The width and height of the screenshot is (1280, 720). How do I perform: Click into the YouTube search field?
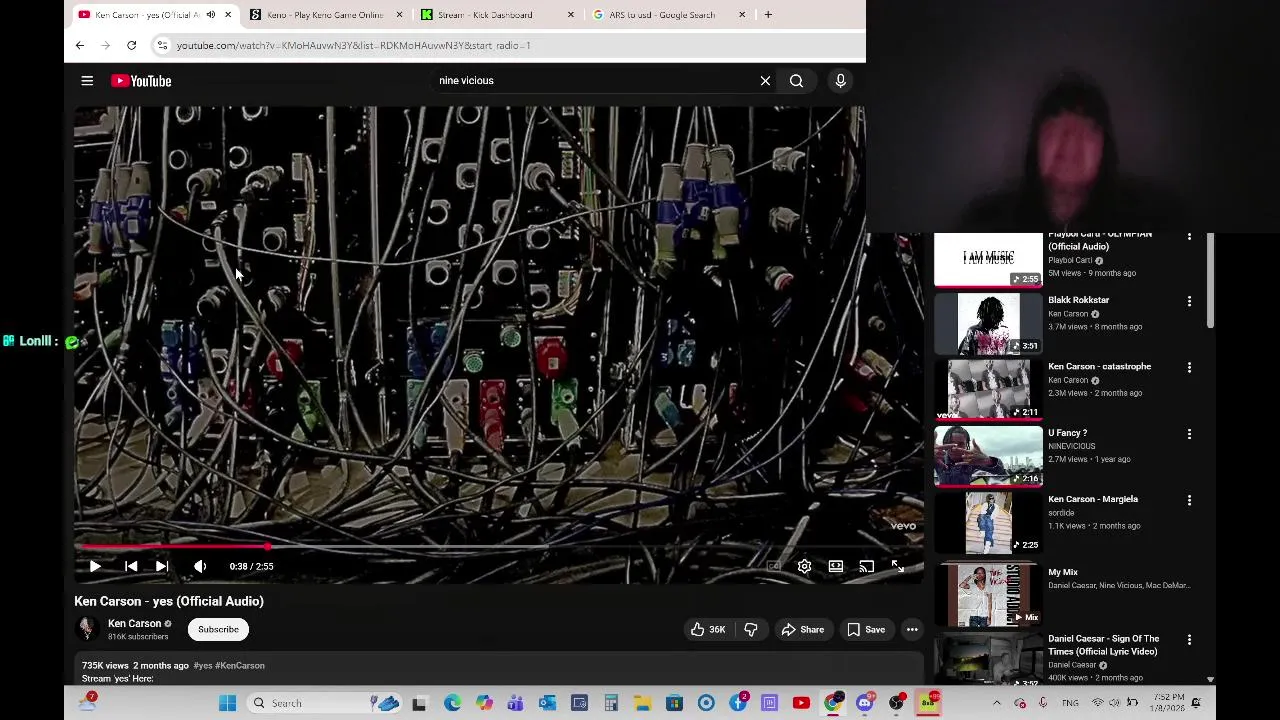595,81
